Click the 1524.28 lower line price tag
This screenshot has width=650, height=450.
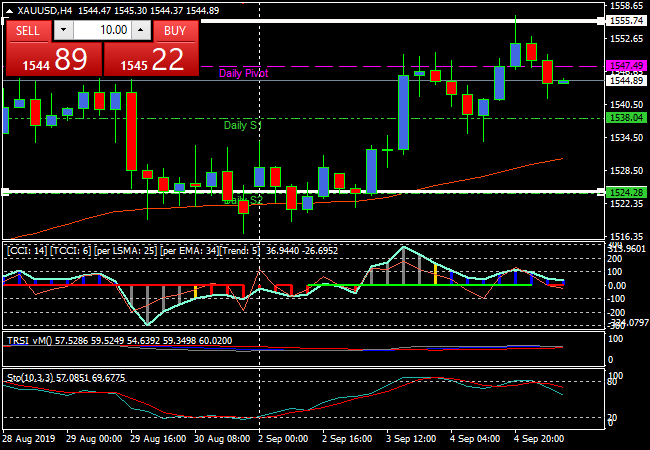click(x=625, y=192)
